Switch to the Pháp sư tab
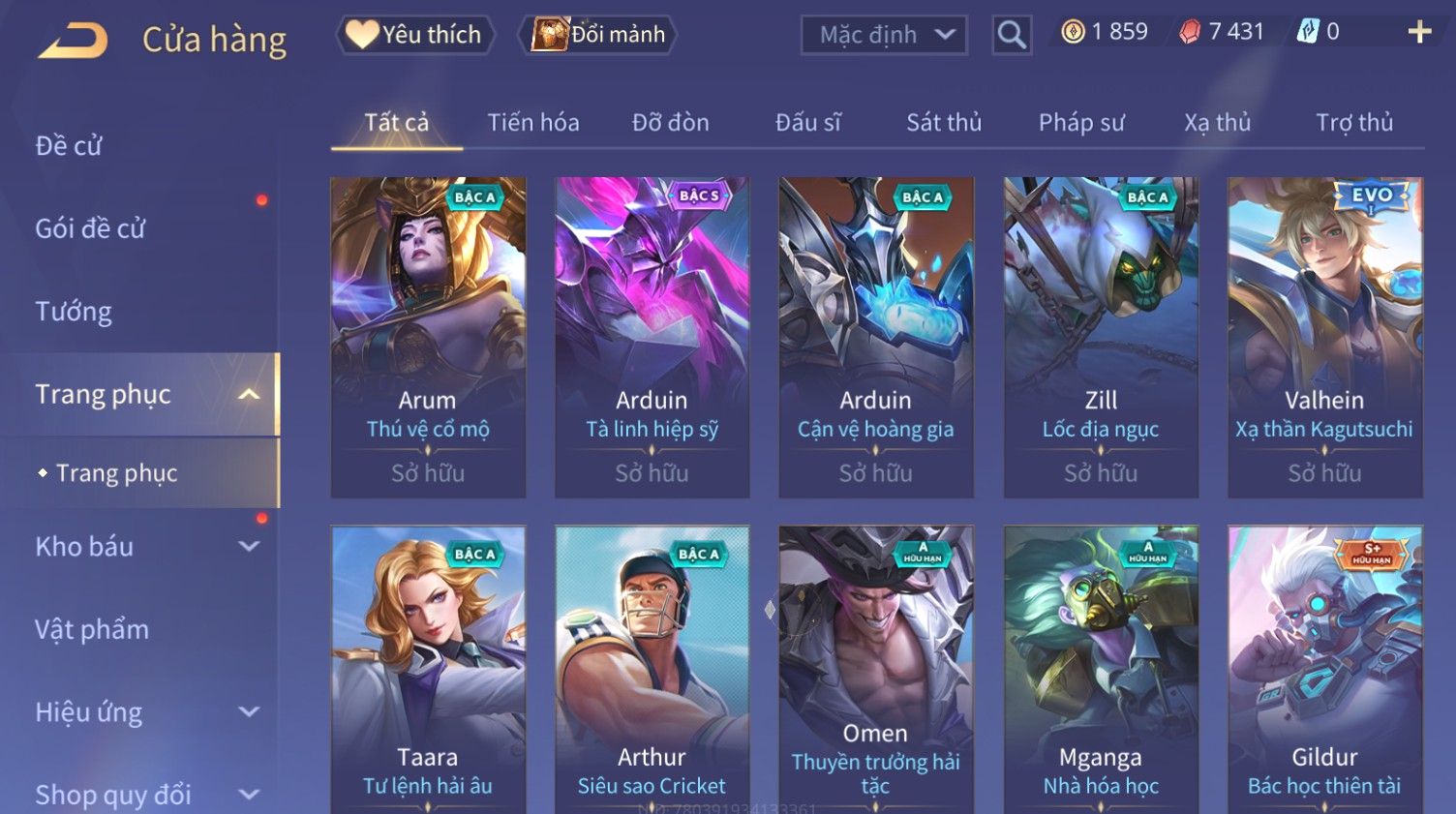Image resolution: width=1456 pixels, height=814 pixels. (x=1081, y=123)
